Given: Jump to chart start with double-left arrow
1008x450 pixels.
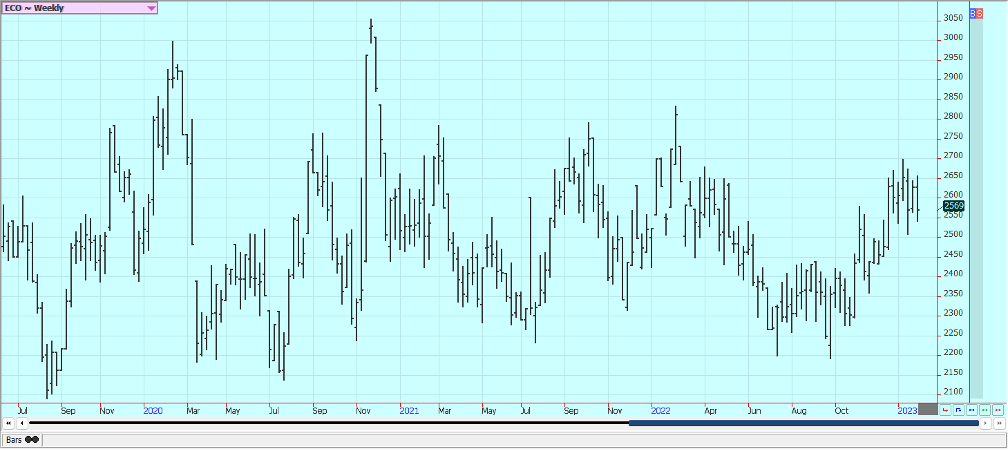Looking at the screenshot, I should coord(9,424).
